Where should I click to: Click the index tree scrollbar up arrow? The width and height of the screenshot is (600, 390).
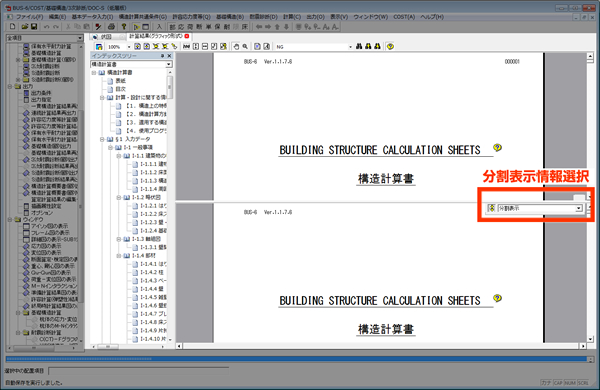[170, 72]
